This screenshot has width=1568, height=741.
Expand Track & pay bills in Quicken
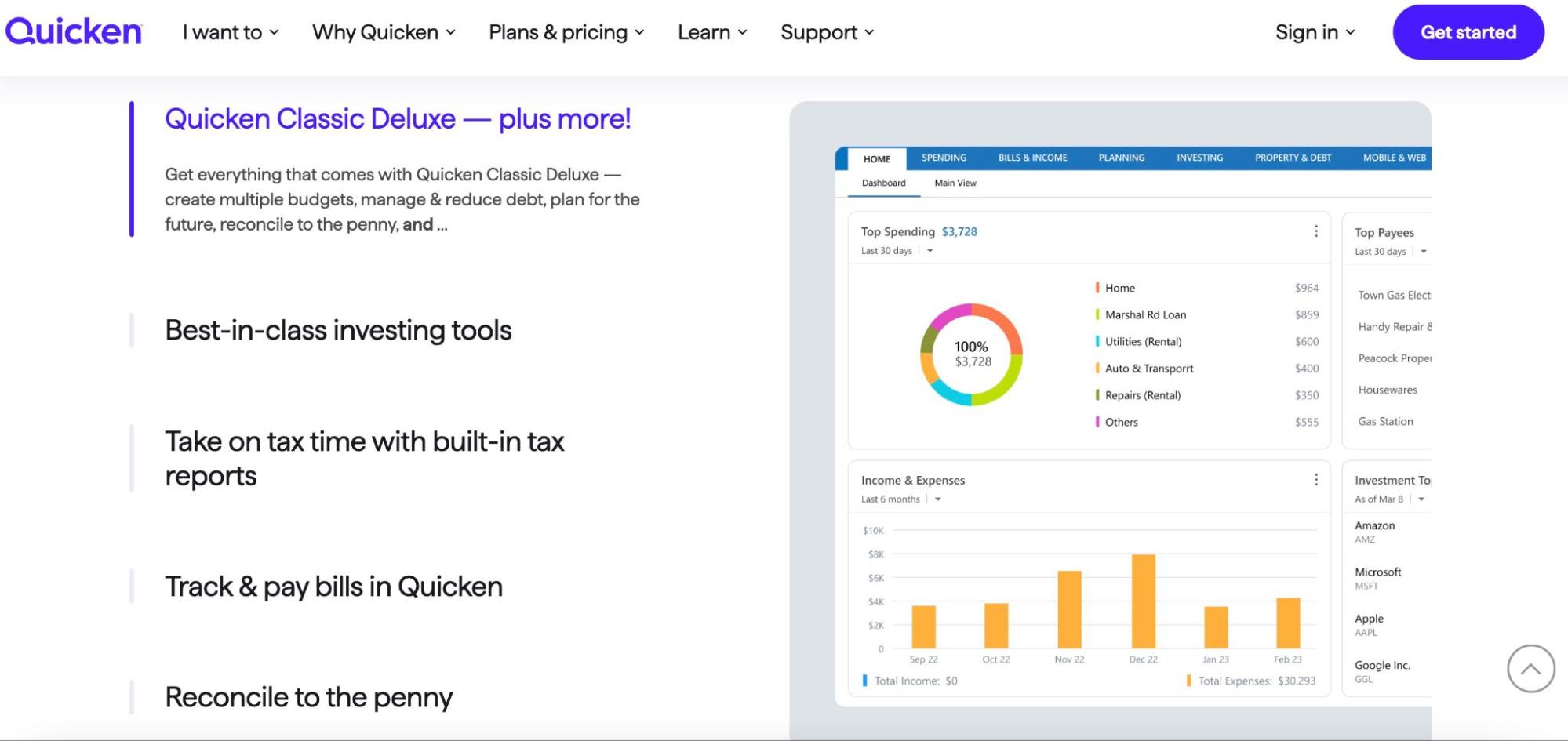[x=333, y=587]
